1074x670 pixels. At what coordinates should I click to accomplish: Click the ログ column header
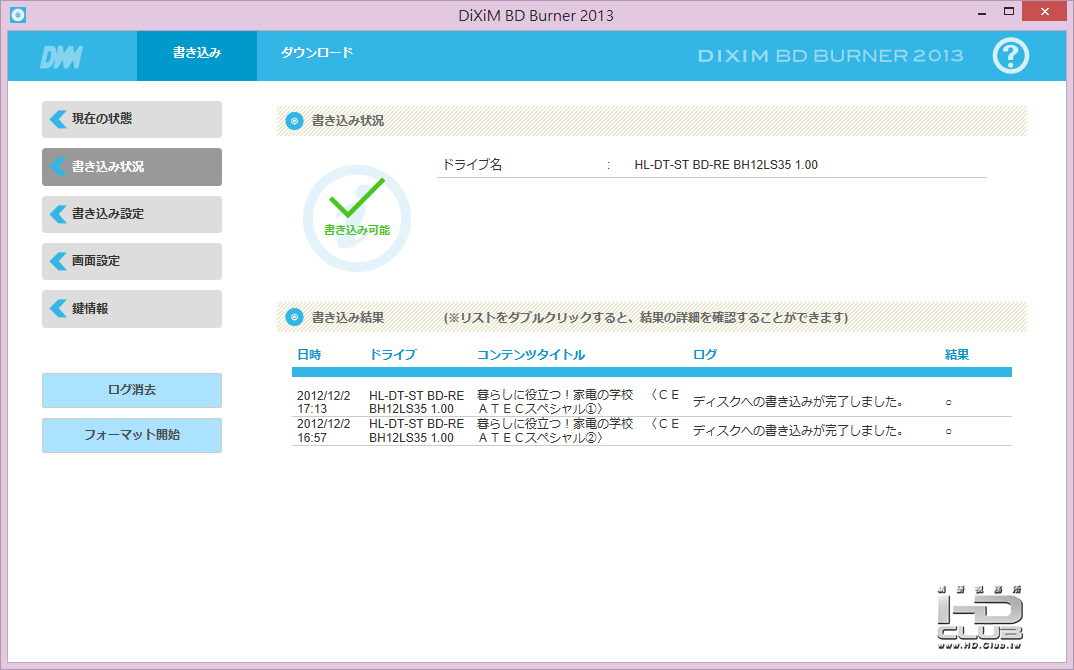point(705,355)
